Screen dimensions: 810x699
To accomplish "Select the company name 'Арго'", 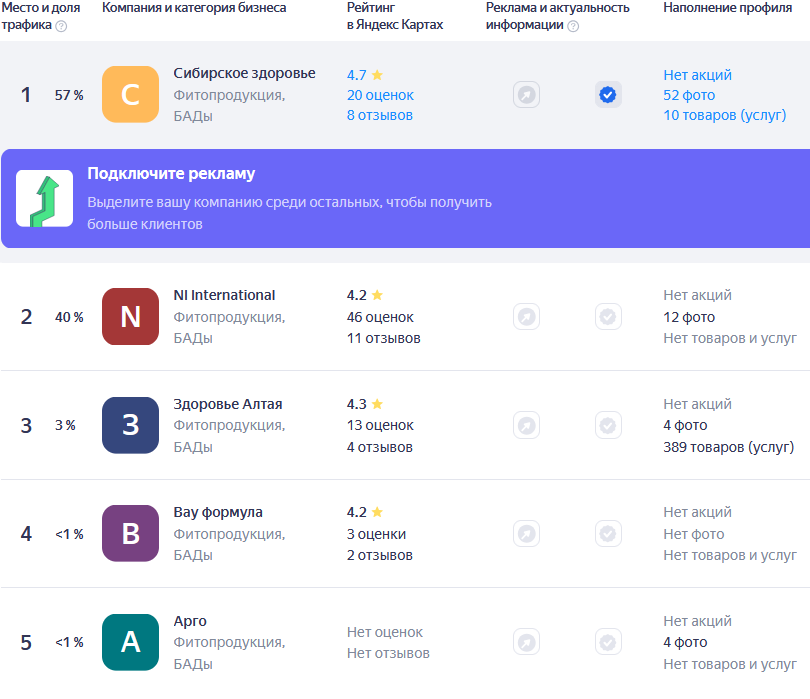I will click(190, 621).
